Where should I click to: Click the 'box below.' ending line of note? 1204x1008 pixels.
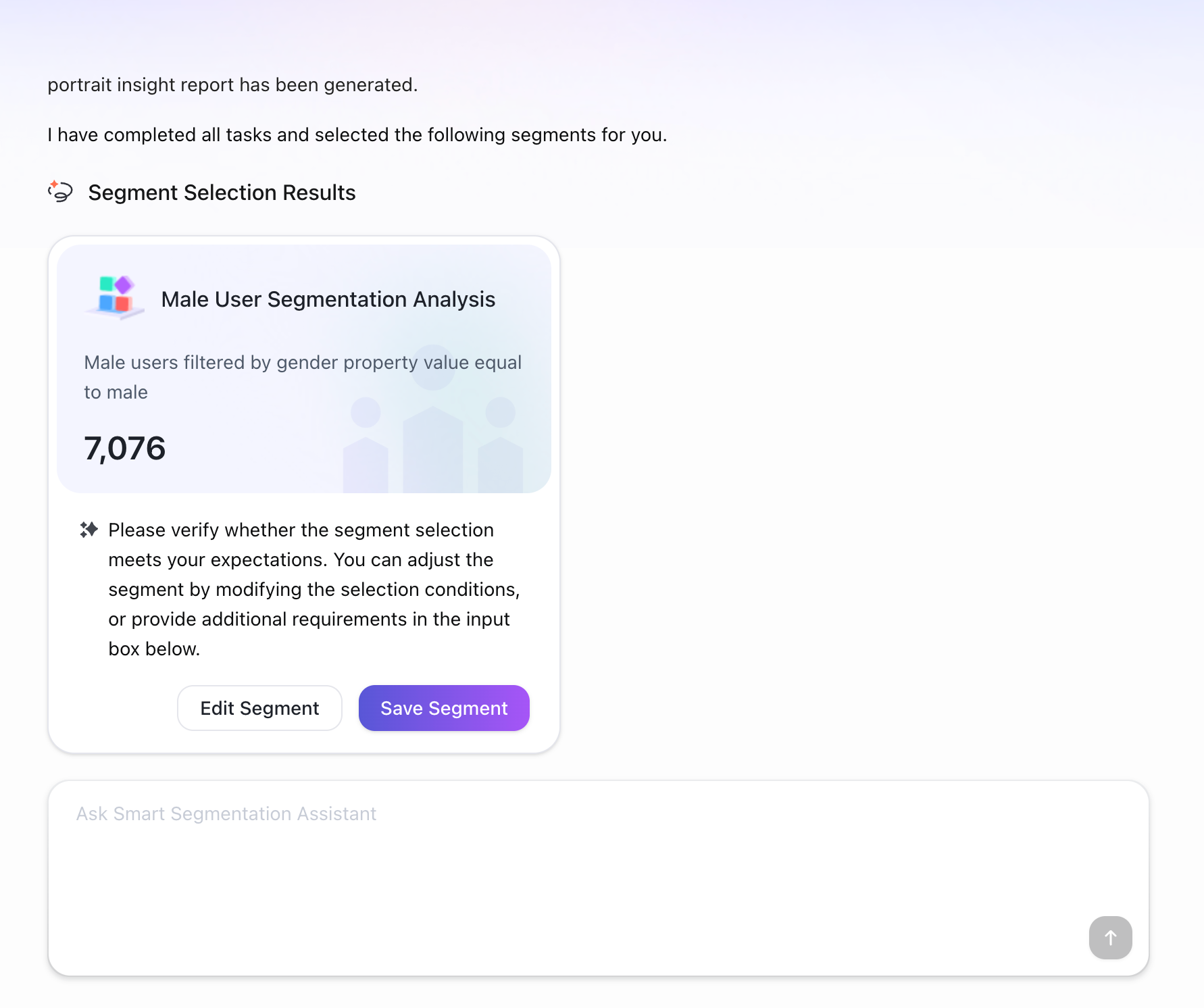coord(154,649)
